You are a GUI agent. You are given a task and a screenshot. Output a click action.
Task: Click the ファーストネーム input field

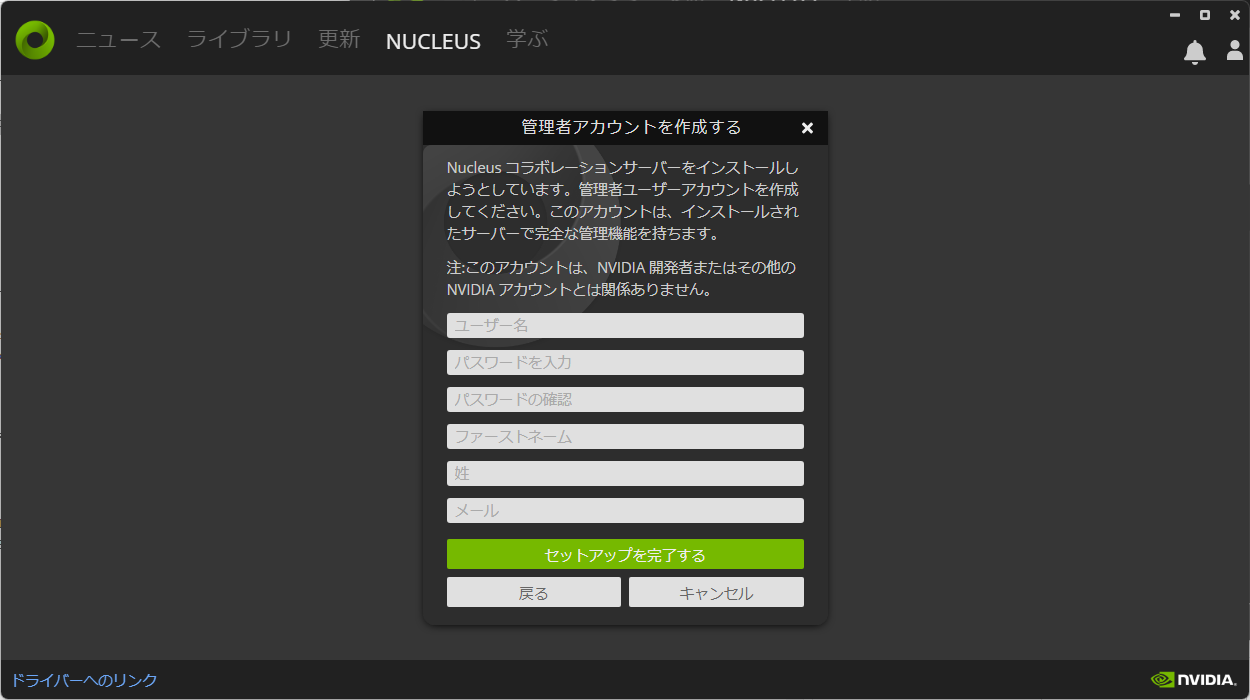[x=625, y=436]
